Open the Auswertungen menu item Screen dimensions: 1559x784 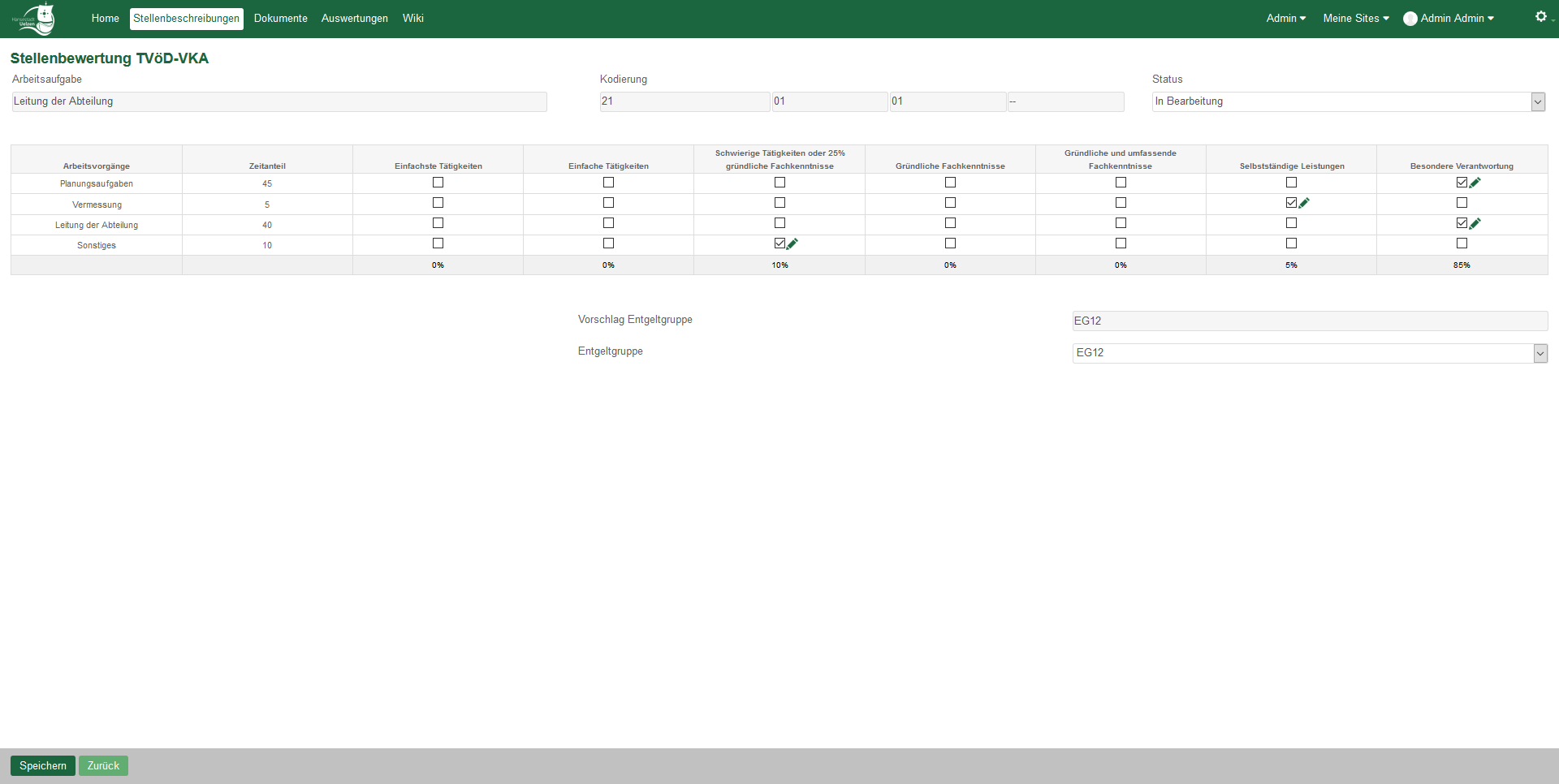click(354, 19)
